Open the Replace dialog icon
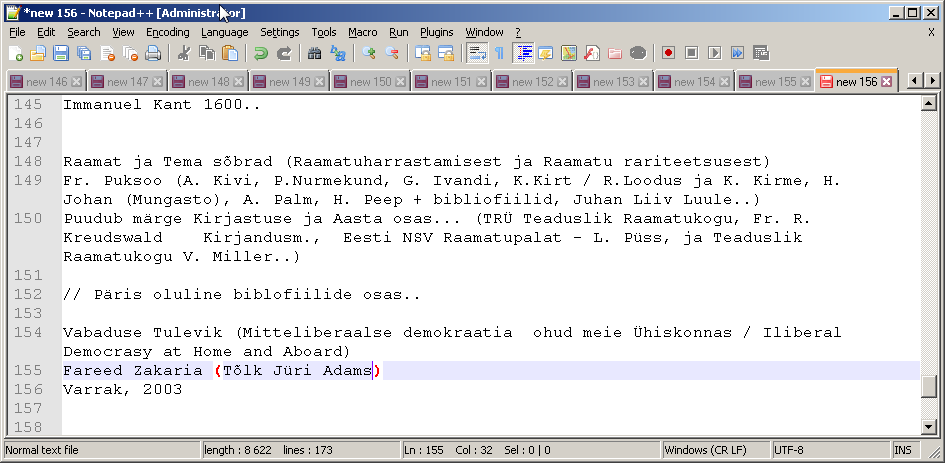This screenshot has height=463, width=945. point(338,53)
